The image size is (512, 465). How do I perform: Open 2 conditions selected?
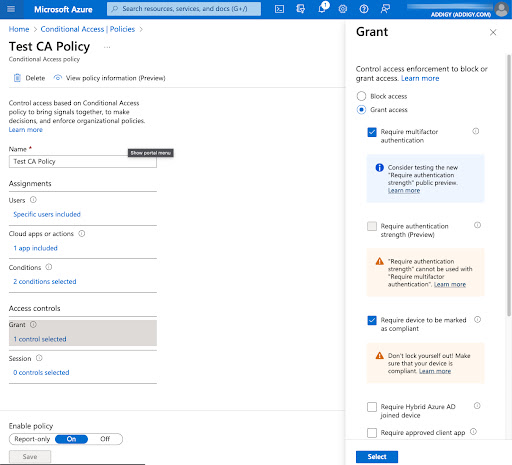click(45, 281)
